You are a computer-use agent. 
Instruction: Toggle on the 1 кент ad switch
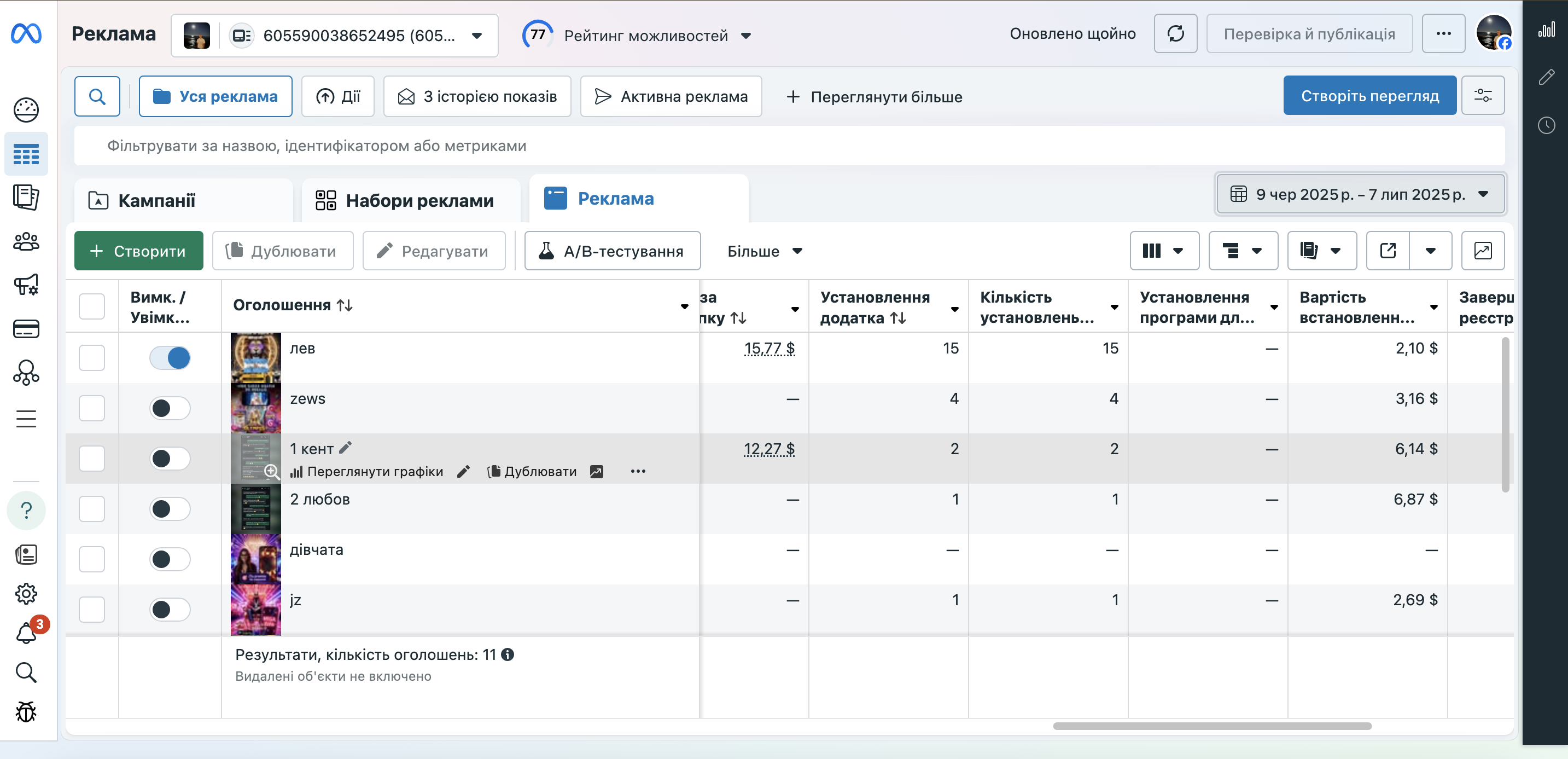click(x=170, y=459)
